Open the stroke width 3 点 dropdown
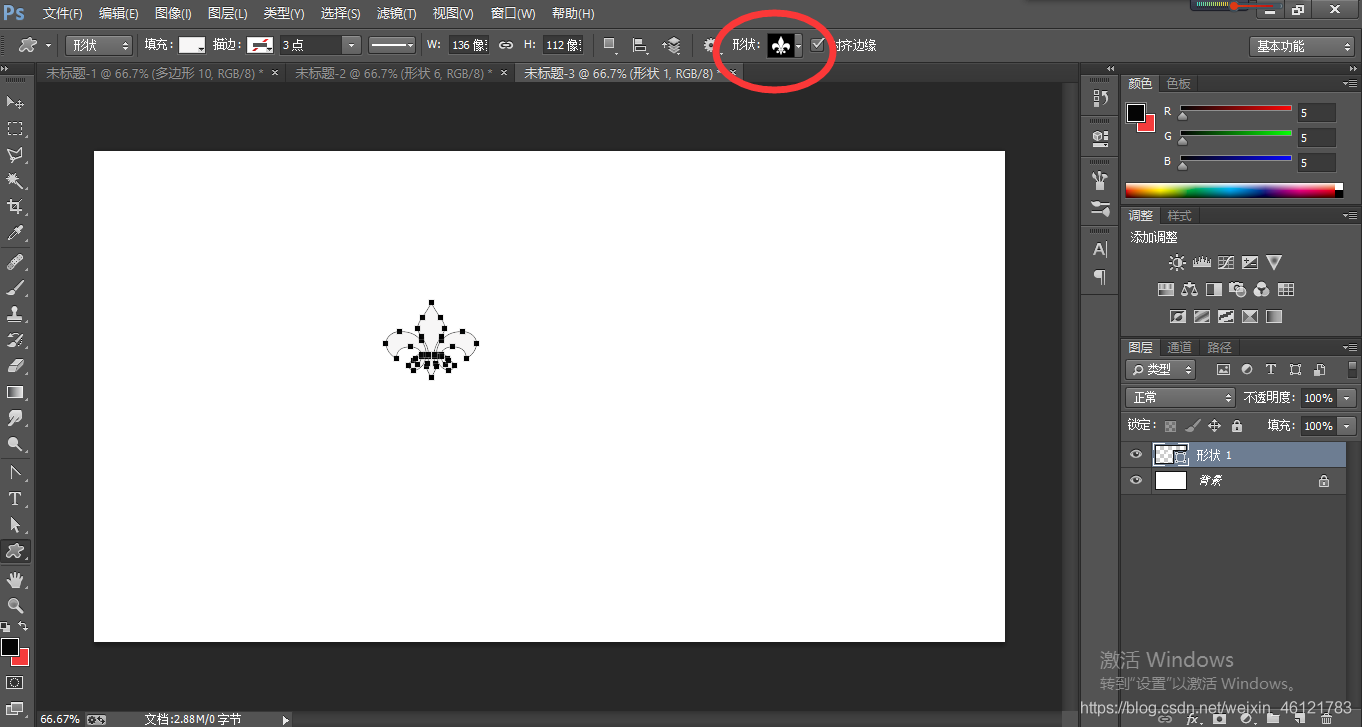Viewport: 1362px width, 727px height. 350,45
